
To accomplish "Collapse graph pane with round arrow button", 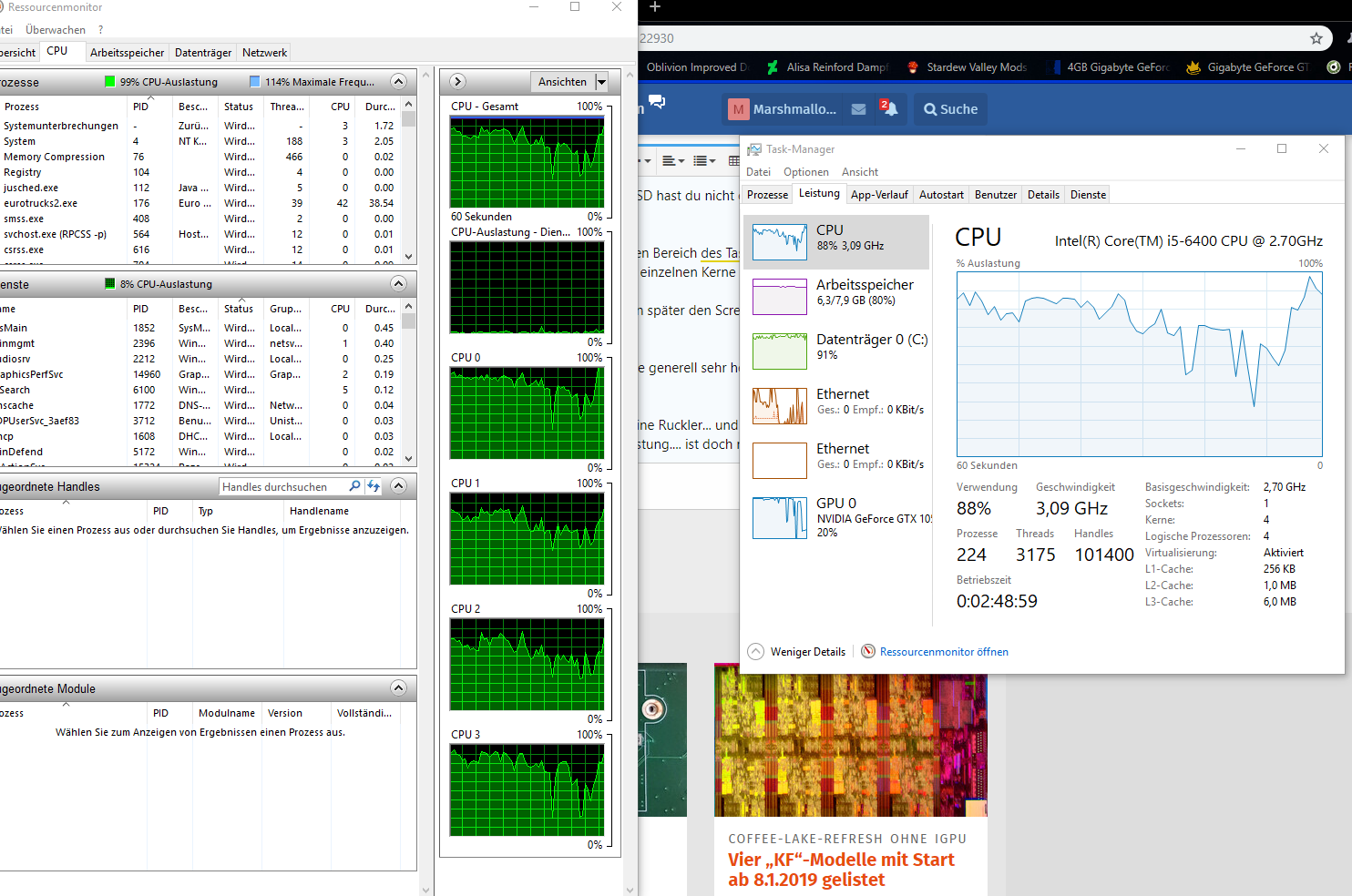I will [x=458, y=82].
